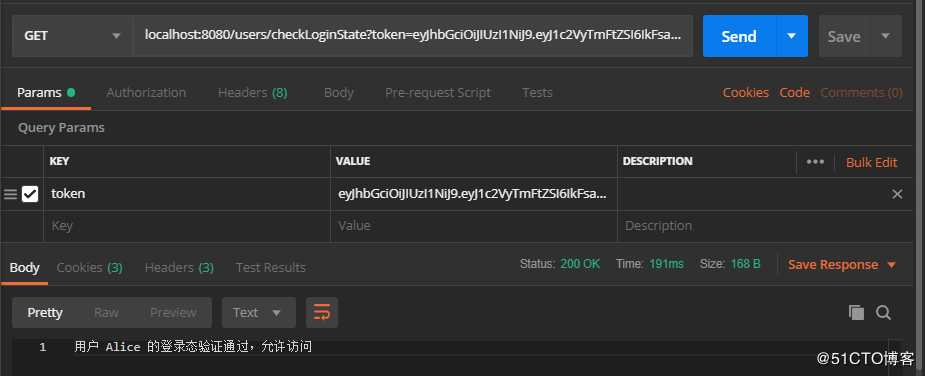This screenshot has height=376, width=925.
Task: Open the Authorization tab
Action: (x=146, y=93)
